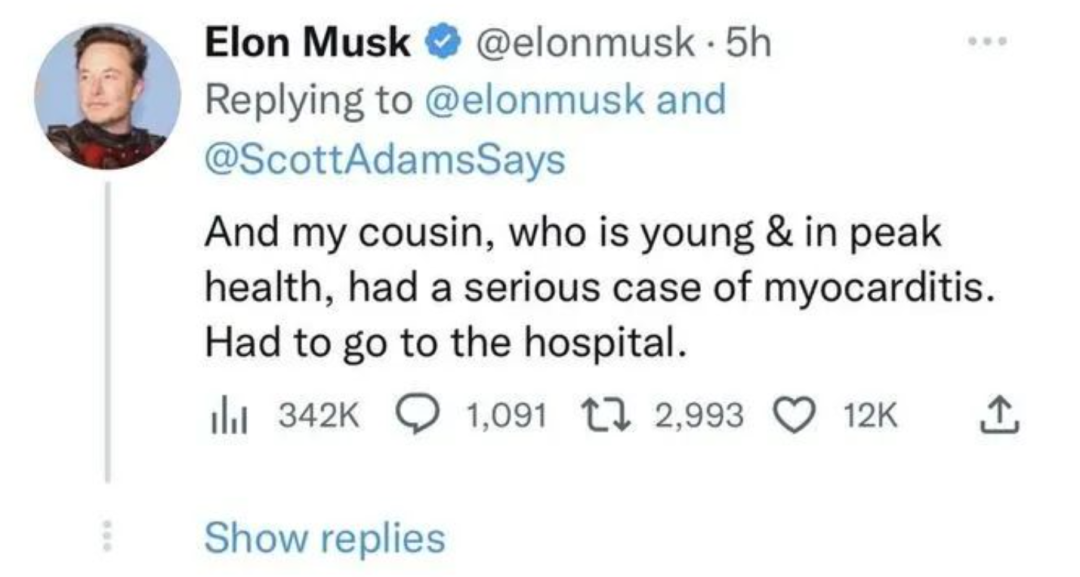Open Elon Musk's profile picture
Screen dimensions: 1080x577
[x=107, y=96]
